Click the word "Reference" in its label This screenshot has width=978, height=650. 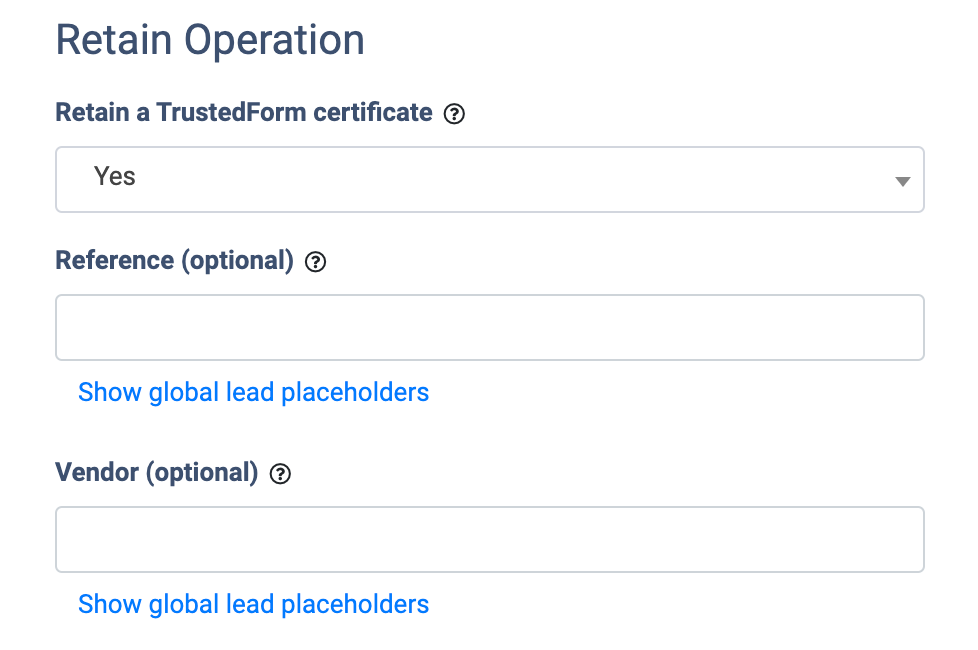(114, 261)
